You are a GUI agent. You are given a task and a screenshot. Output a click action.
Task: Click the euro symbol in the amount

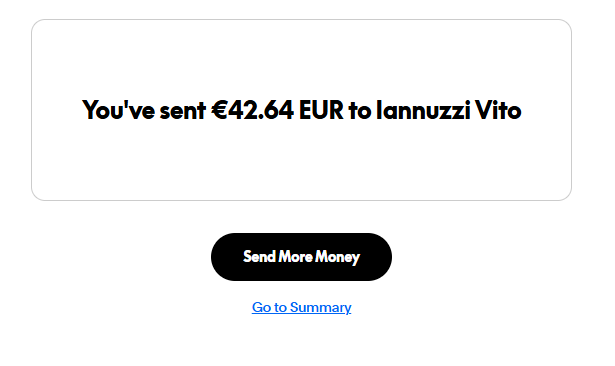(x=219, y=110)
